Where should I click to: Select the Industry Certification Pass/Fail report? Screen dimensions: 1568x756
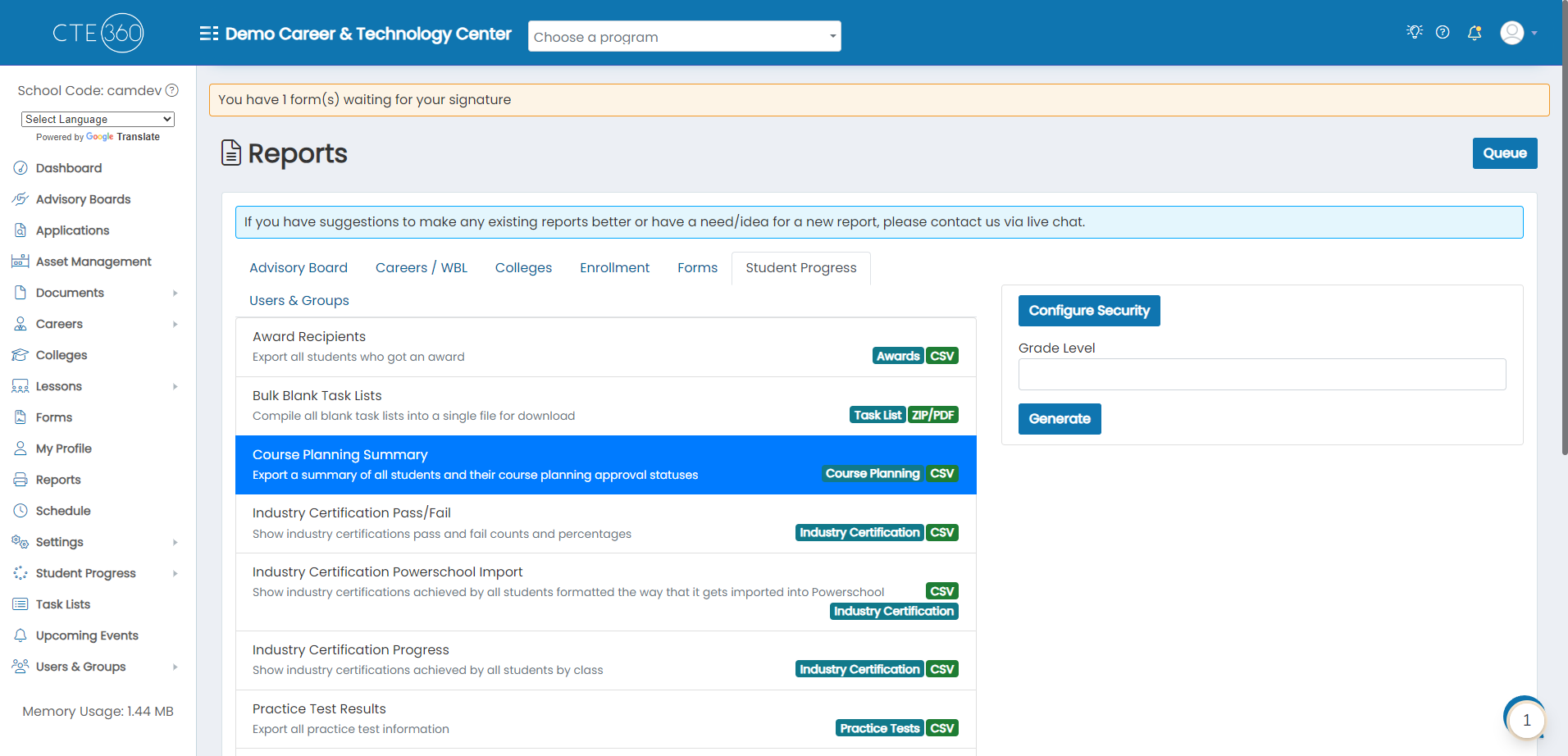(606, 523)
